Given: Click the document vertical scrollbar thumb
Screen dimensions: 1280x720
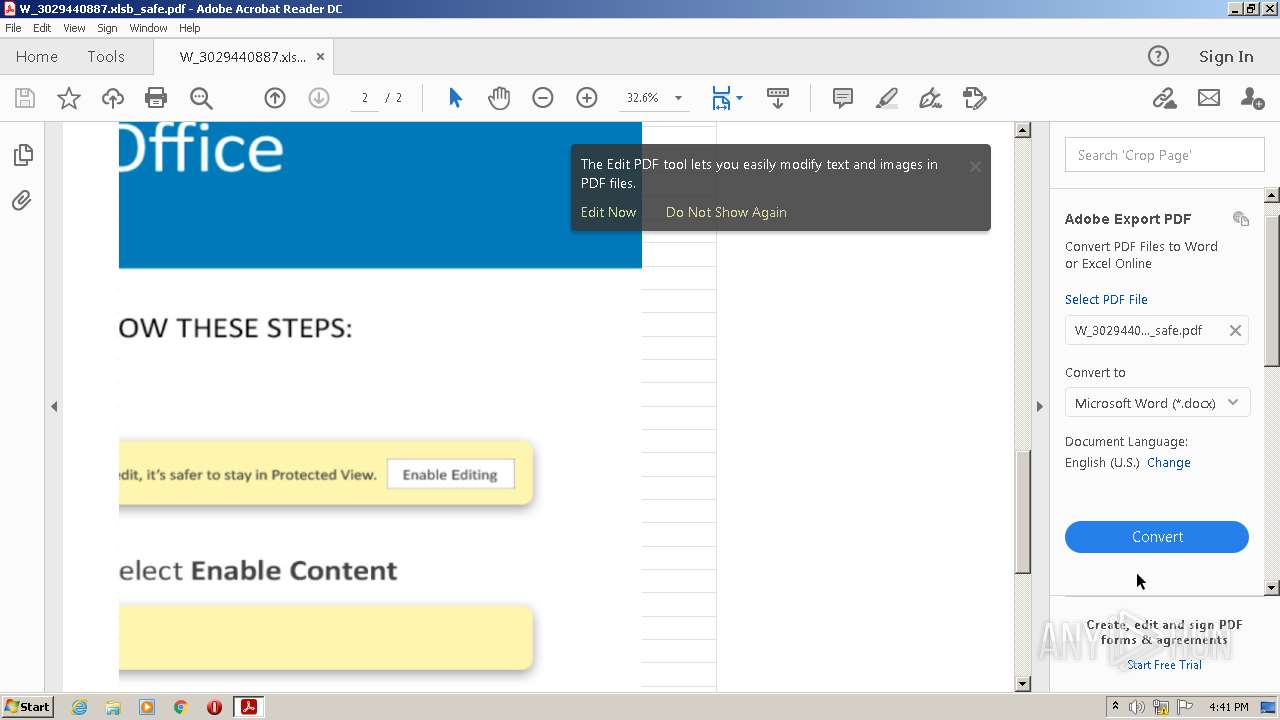Looking at the screenshot, I should tap(1023, 512).
